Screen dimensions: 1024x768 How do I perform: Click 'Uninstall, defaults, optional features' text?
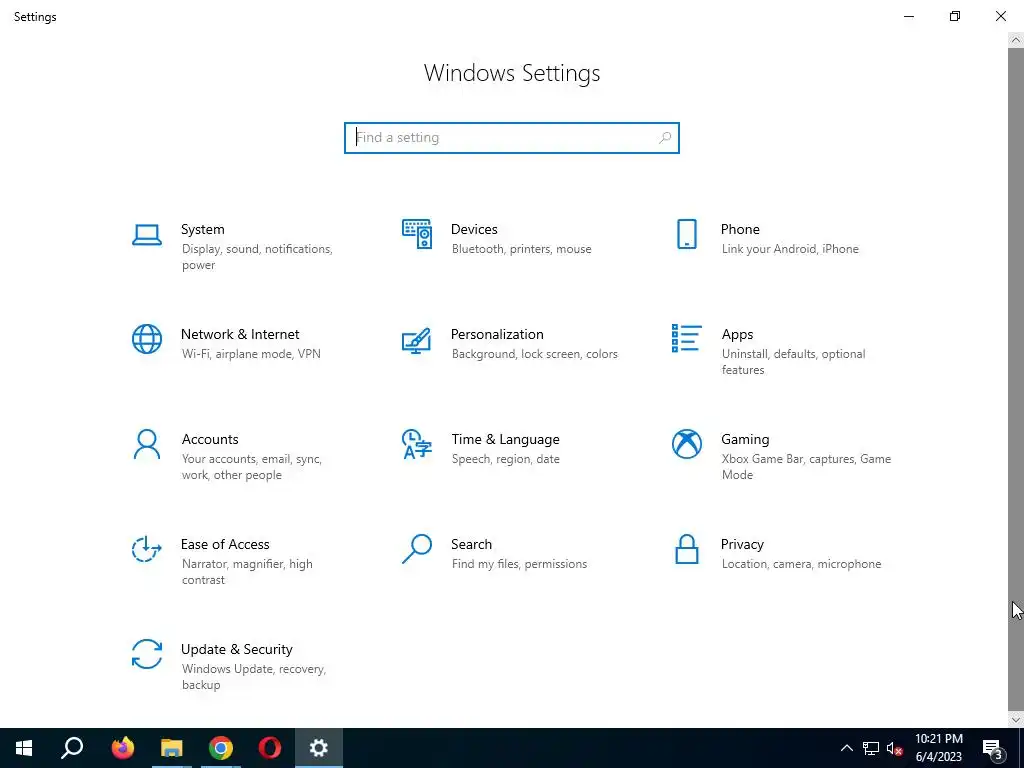click(793, 362)
